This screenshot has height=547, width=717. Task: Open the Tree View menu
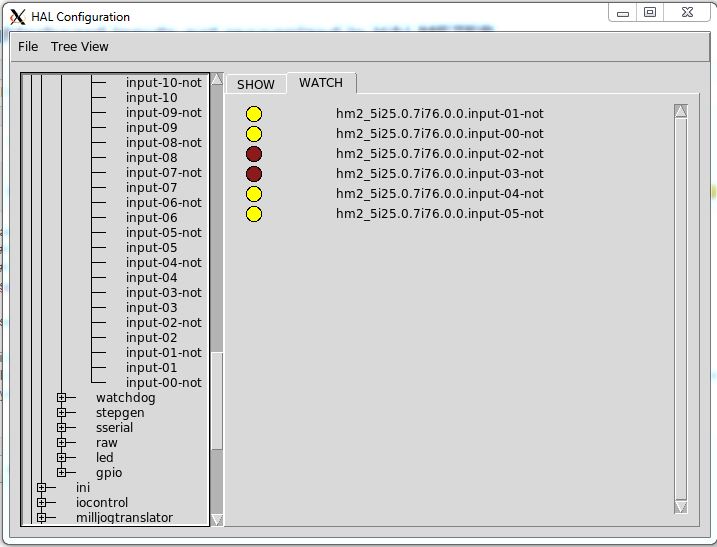coord(80,47)
